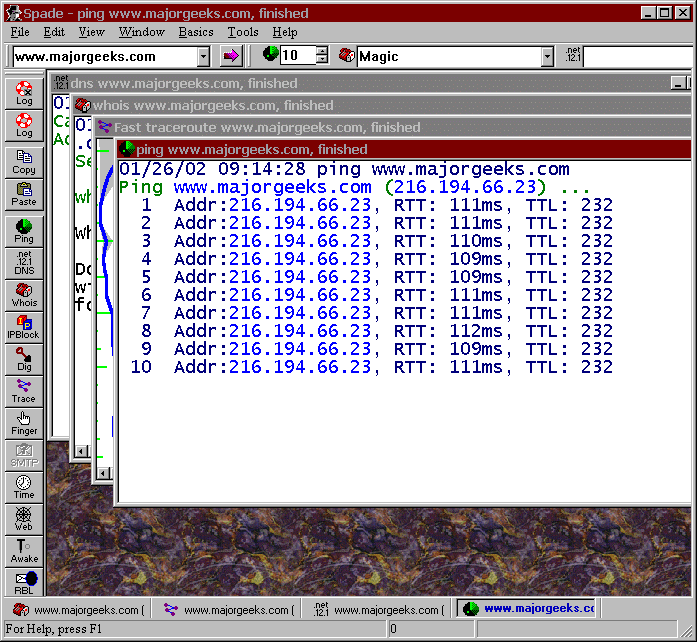Click the .net 12.1 icon in toolbar

coord(573,55)
